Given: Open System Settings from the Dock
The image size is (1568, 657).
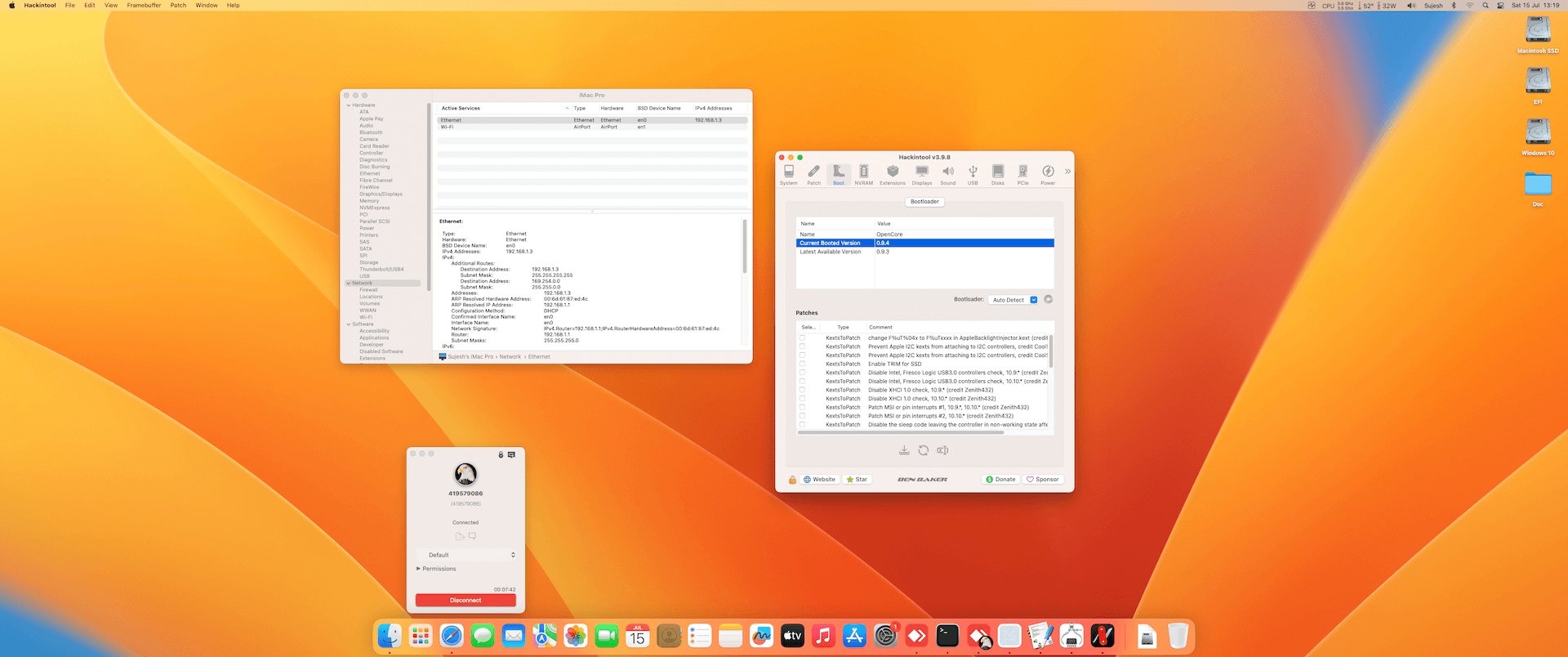Looking at the screenshot, I should pos(885,636).
